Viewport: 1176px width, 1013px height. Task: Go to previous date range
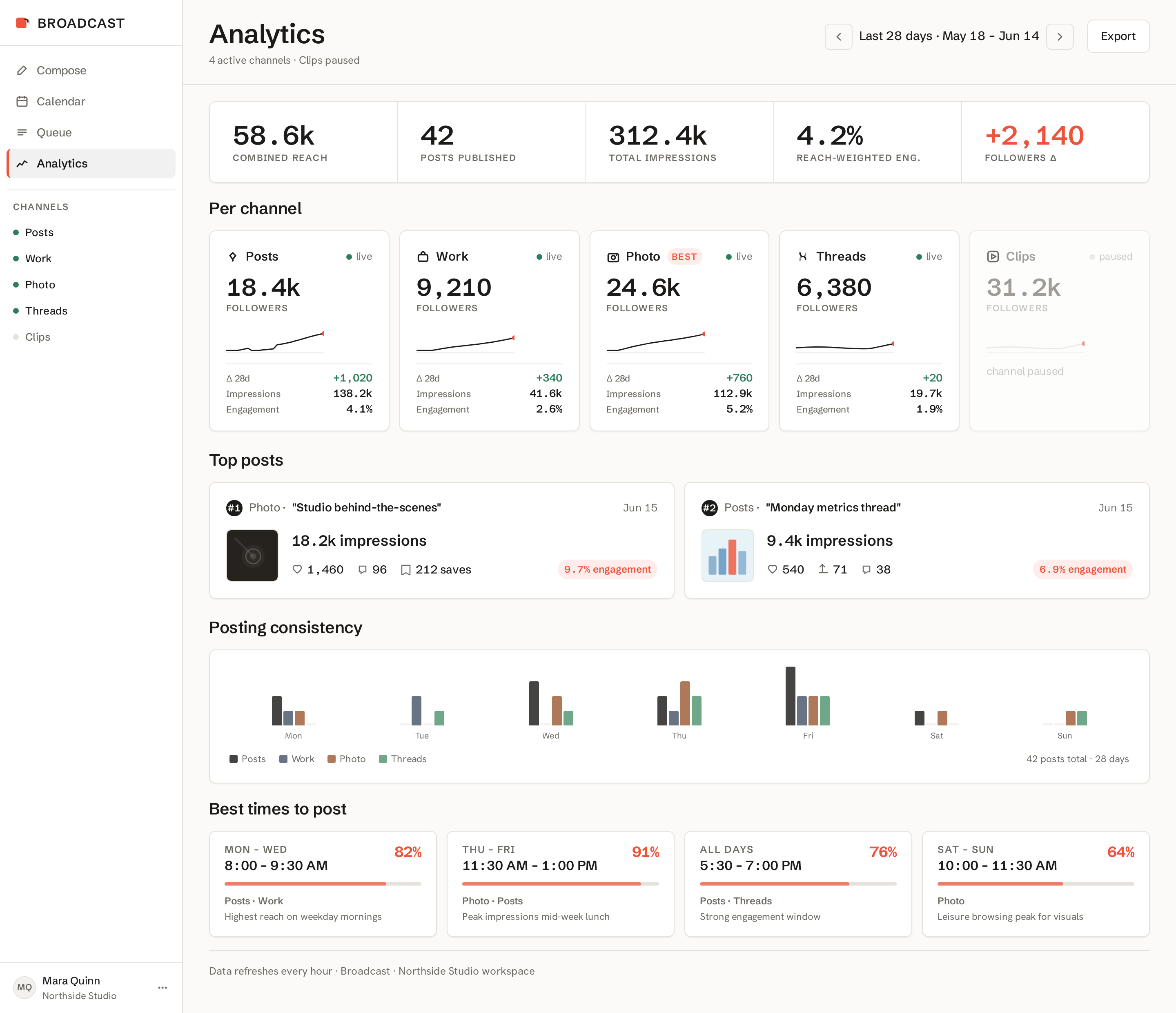(x=838, y=36)
